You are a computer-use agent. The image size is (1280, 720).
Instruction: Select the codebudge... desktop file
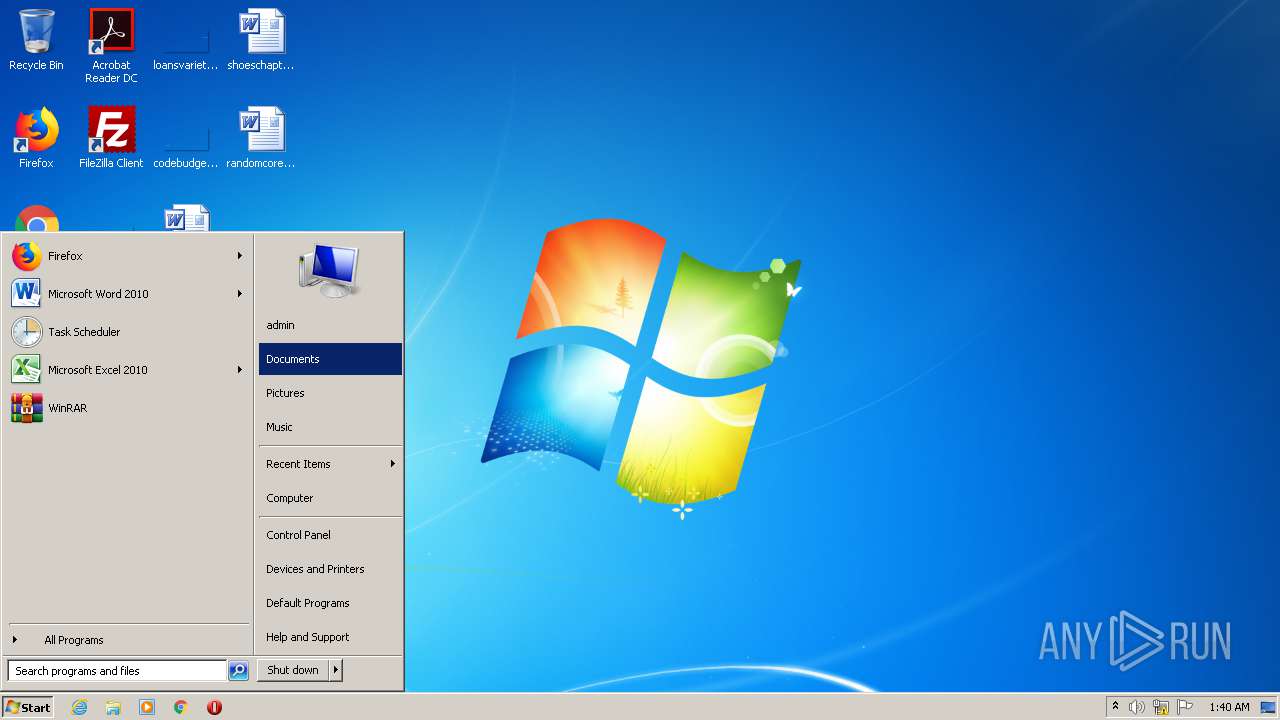click(x=186, y=138)
